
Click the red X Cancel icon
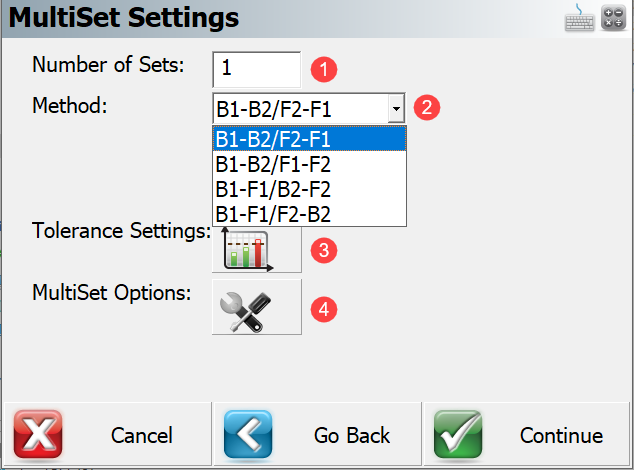point(38,434)
